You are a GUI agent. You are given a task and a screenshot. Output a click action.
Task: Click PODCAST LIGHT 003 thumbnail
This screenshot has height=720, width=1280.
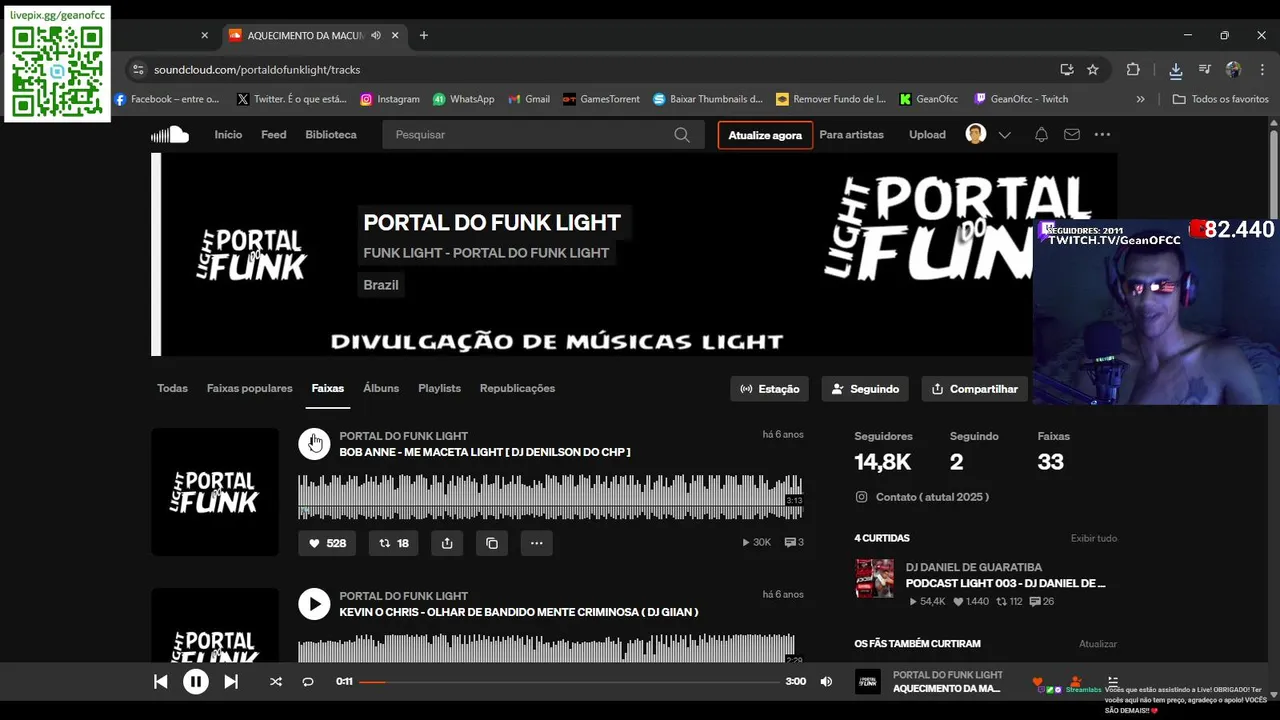(x=874, y=579)
